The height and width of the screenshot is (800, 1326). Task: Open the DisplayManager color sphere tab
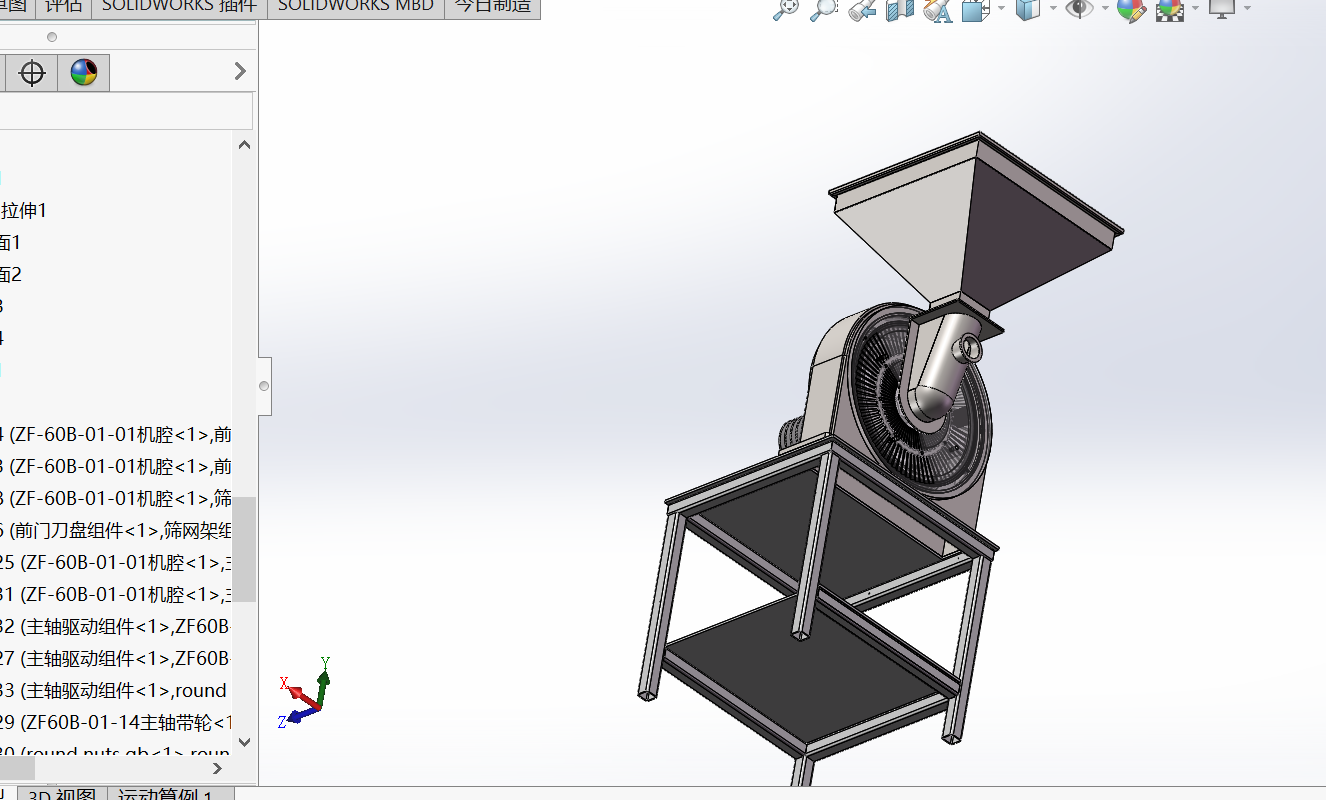point(84,73)
